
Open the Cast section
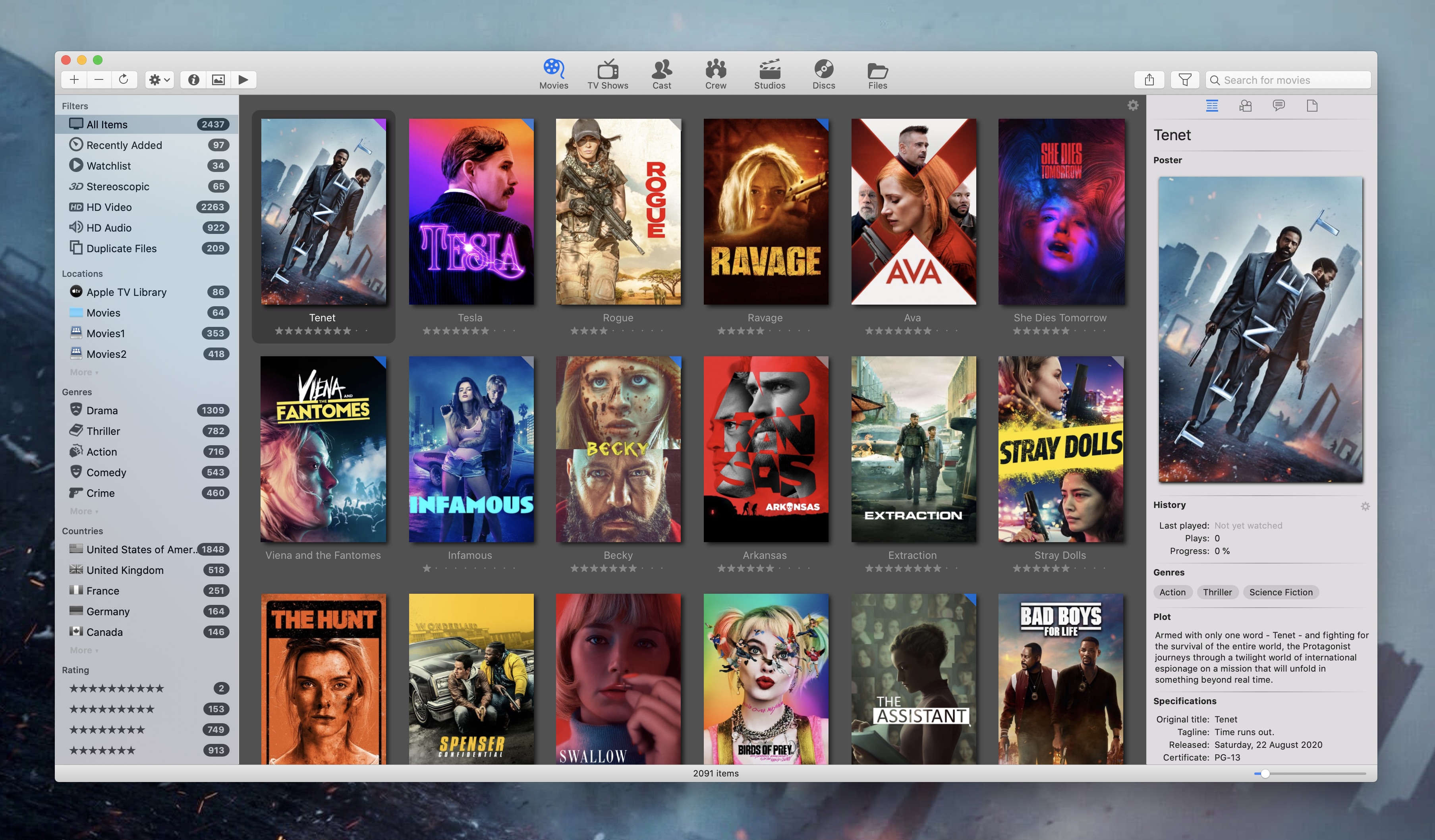click(662, 74)
